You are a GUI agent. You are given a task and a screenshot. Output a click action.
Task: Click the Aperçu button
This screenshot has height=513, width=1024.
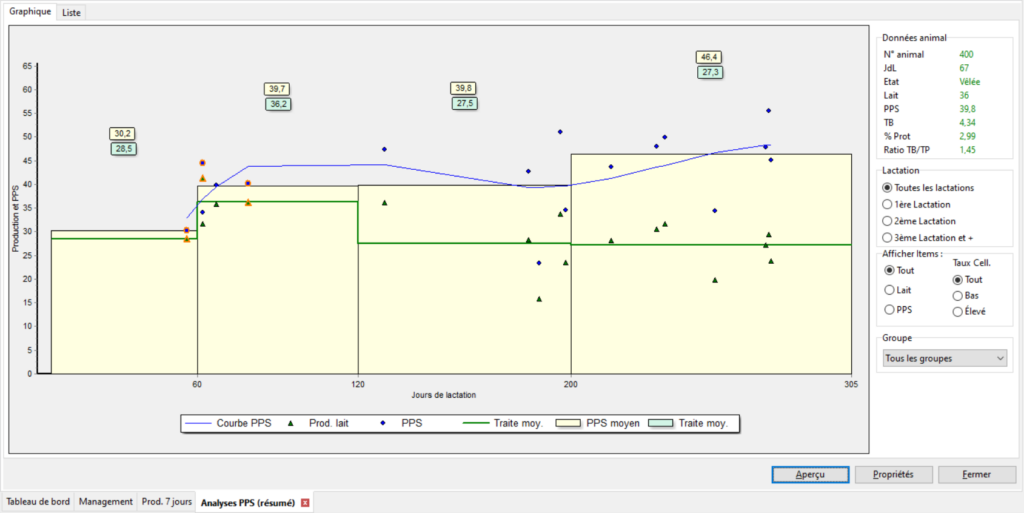point(810,475)
